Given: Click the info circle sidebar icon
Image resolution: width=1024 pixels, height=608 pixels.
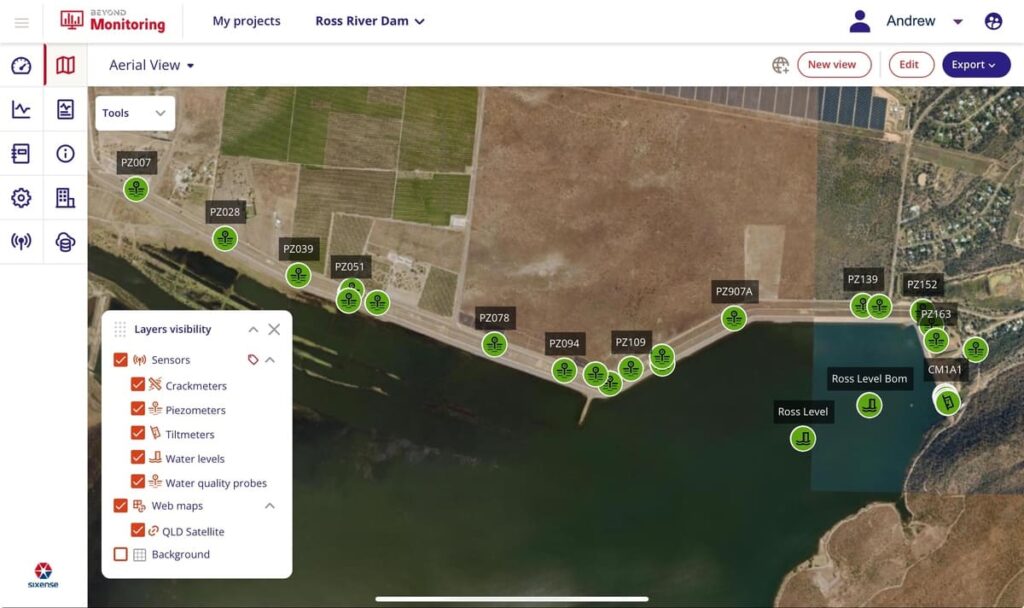Looking at the screenshot, I should point(66,154).
